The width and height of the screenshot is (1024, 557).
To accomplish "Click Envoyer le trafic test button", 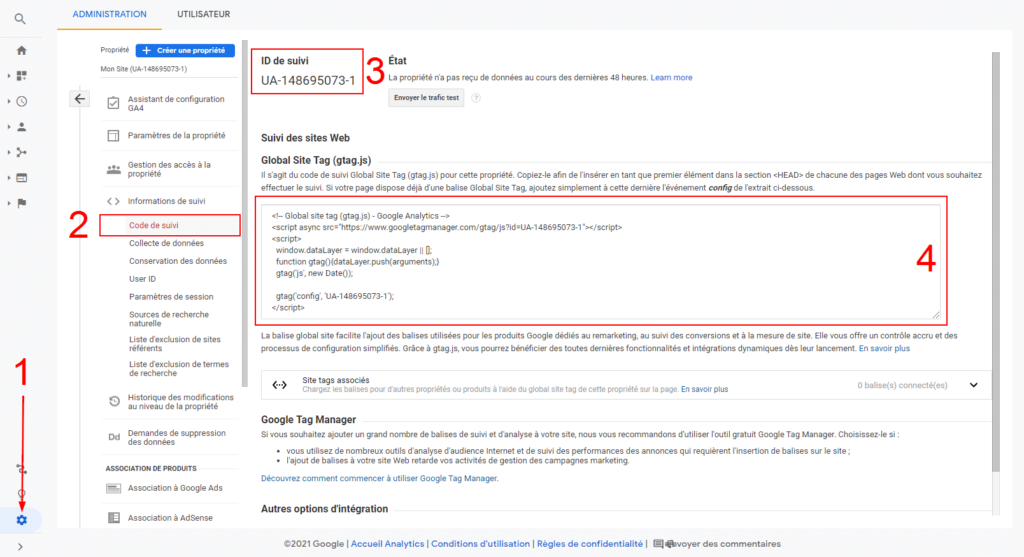I will click(426, 98).
